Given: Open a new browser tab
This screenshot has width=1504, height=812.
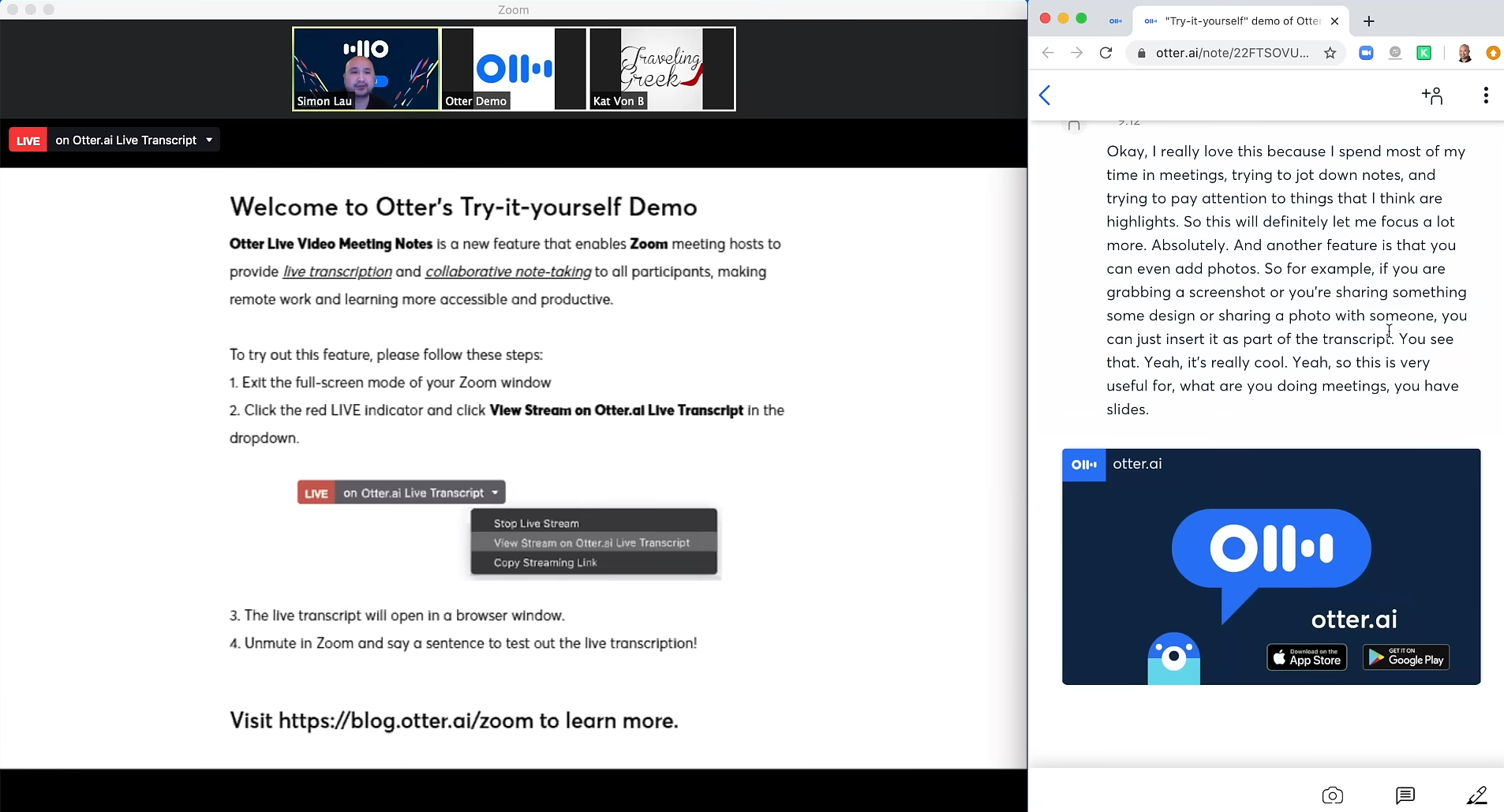Looking at the screenshot, I should click(x=1369, y=21).
